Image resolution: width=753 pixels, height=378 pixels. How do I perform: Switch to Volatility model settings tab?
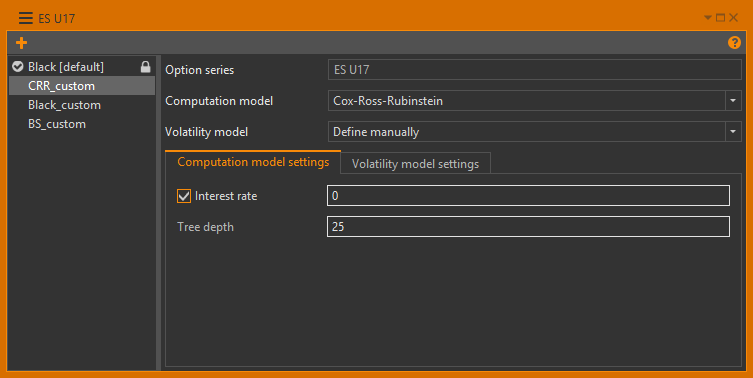(415, 164)
